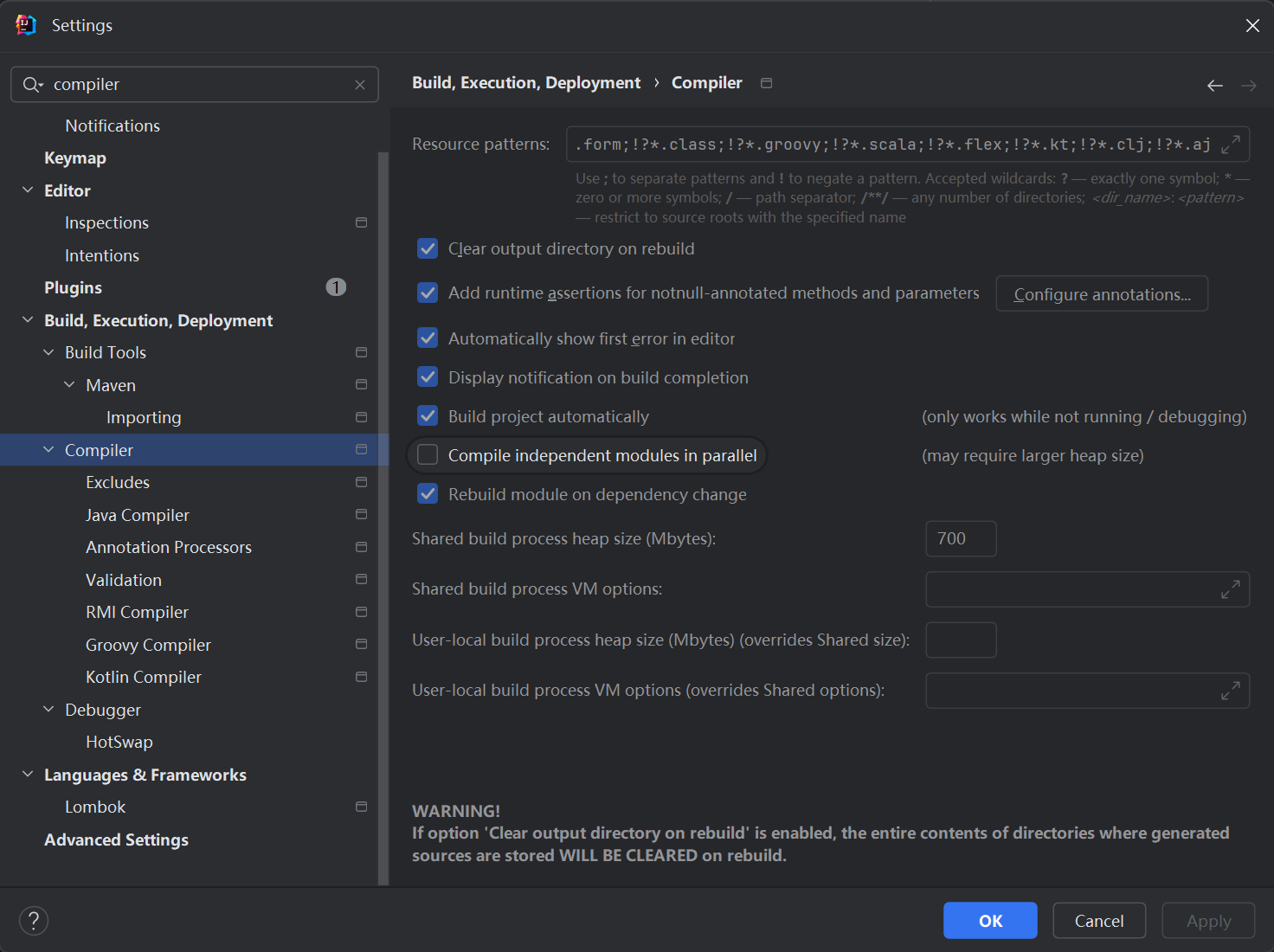
Task: Clear the search field with the X icon
Action: coord(360,85)
